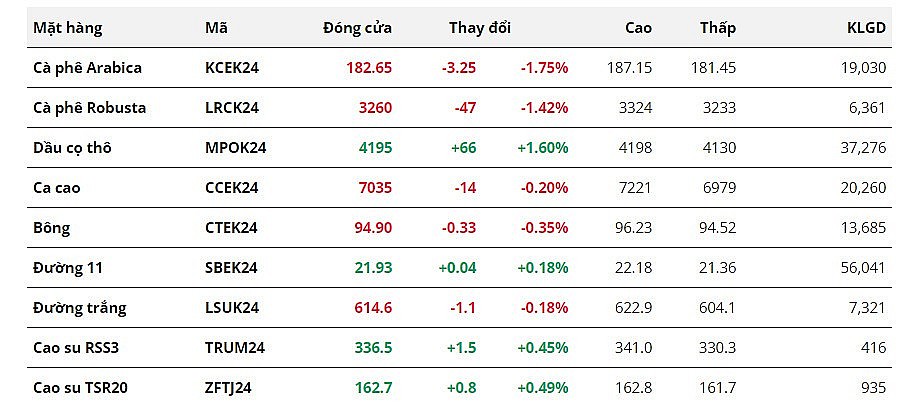Click the Cao column header
This screenshot has width=921, height=404.
coord(638,28)
